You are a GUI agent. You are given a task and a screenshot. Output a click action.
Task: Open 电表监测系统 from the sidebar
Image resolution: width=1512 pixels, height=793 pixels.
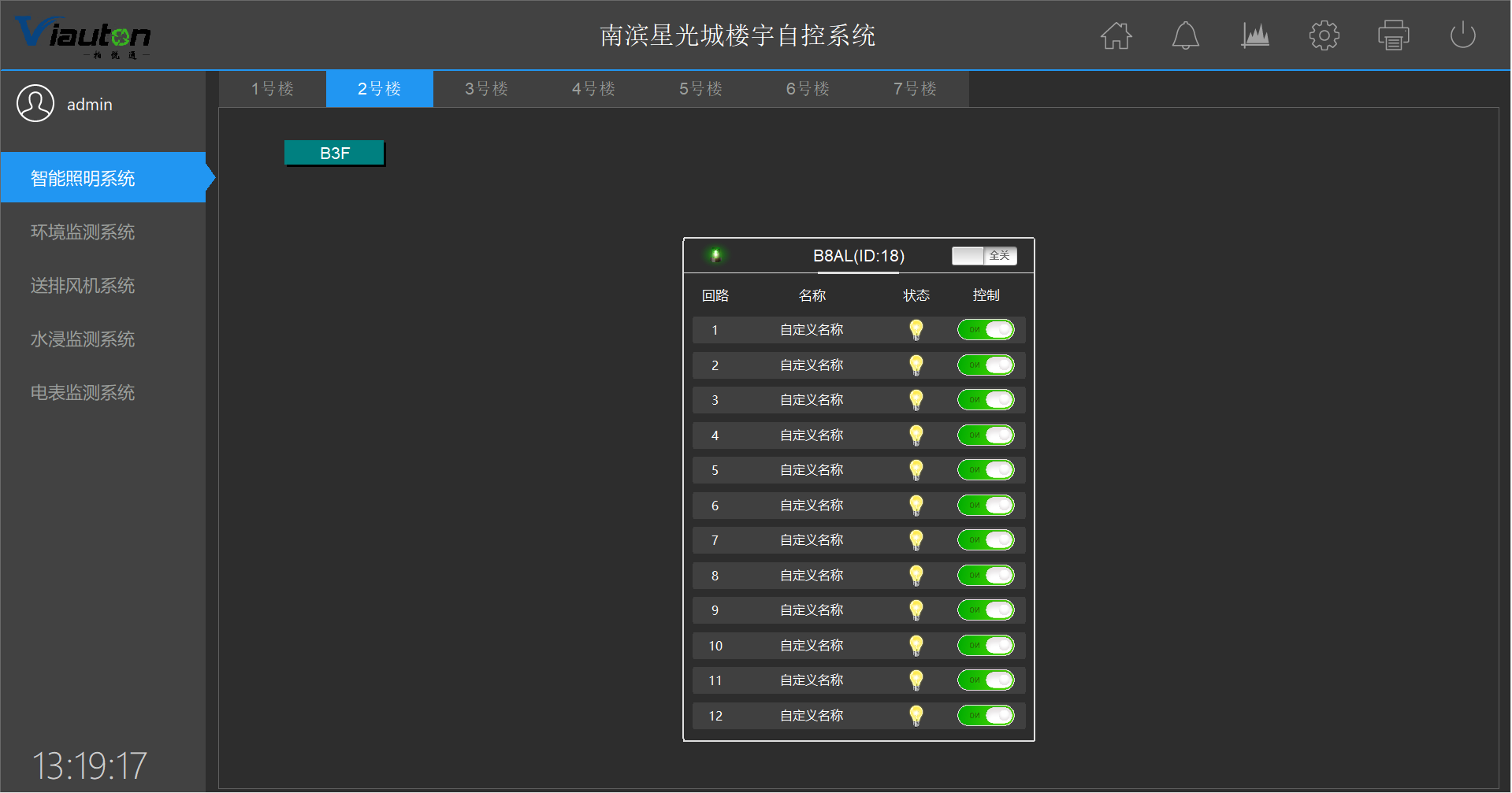pyautogui.click(x=83, y=393)
